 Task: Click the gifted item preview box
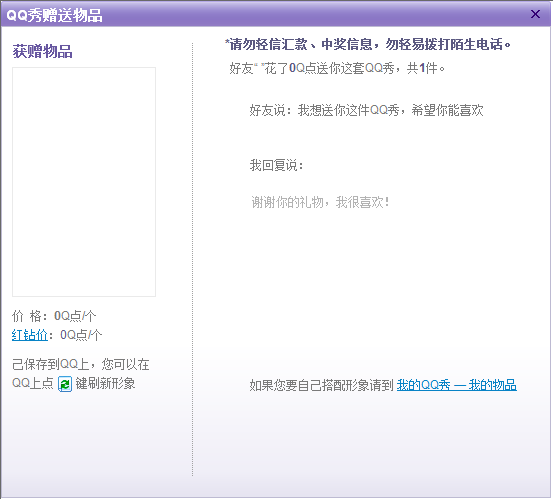(x=84, y=182)
